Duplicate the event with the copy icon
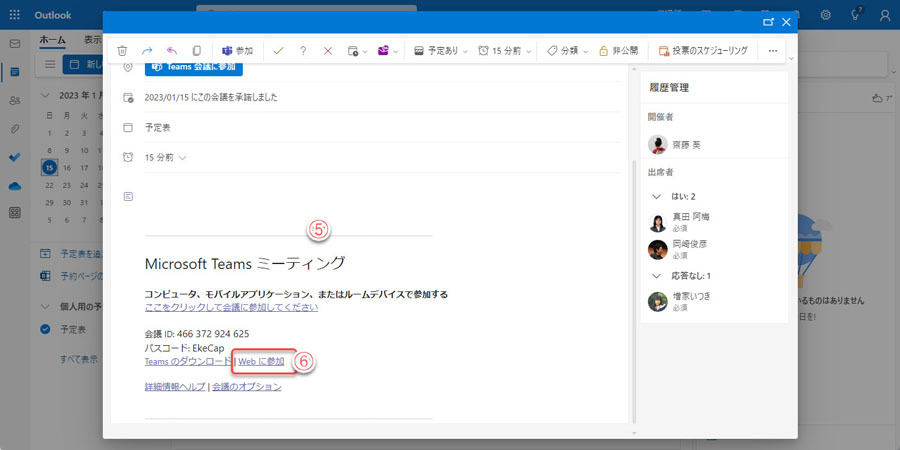Screen dimensions: 900x450 pyautogui.click(x=197, y=51)
